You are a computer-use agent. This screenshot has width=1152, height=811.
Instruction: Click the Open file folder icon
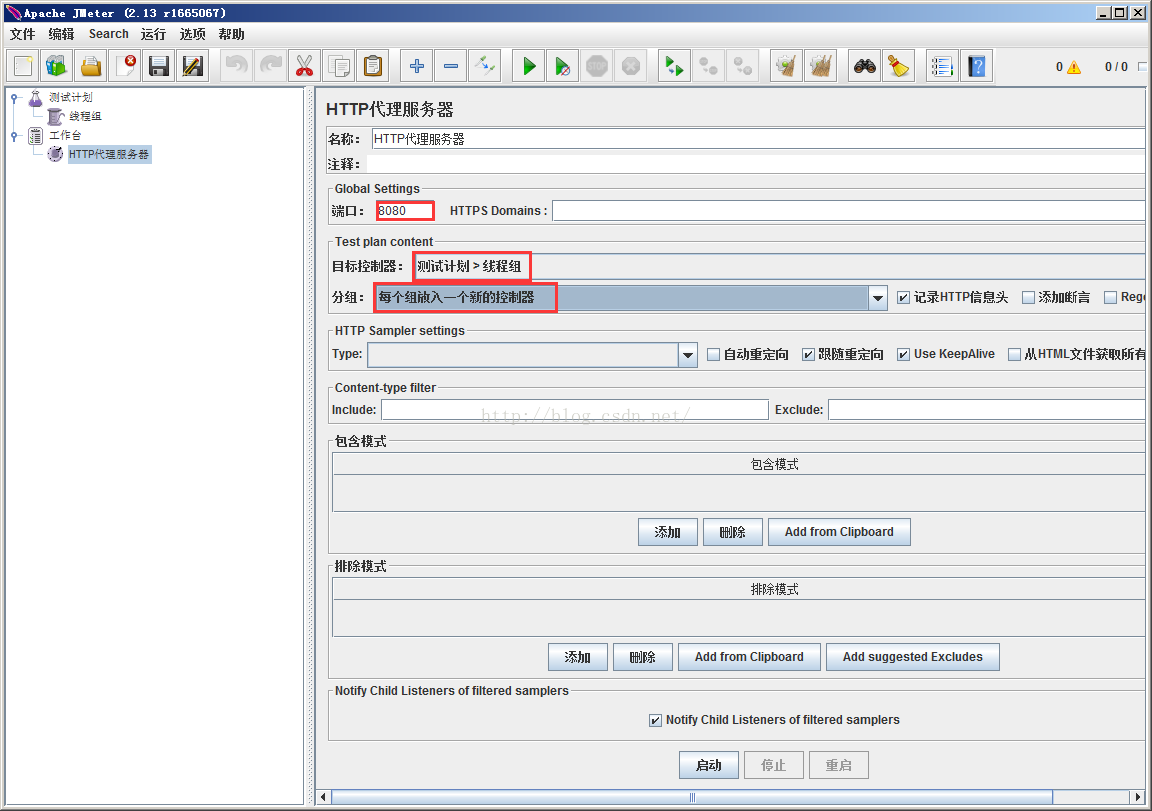pos(90,66)
